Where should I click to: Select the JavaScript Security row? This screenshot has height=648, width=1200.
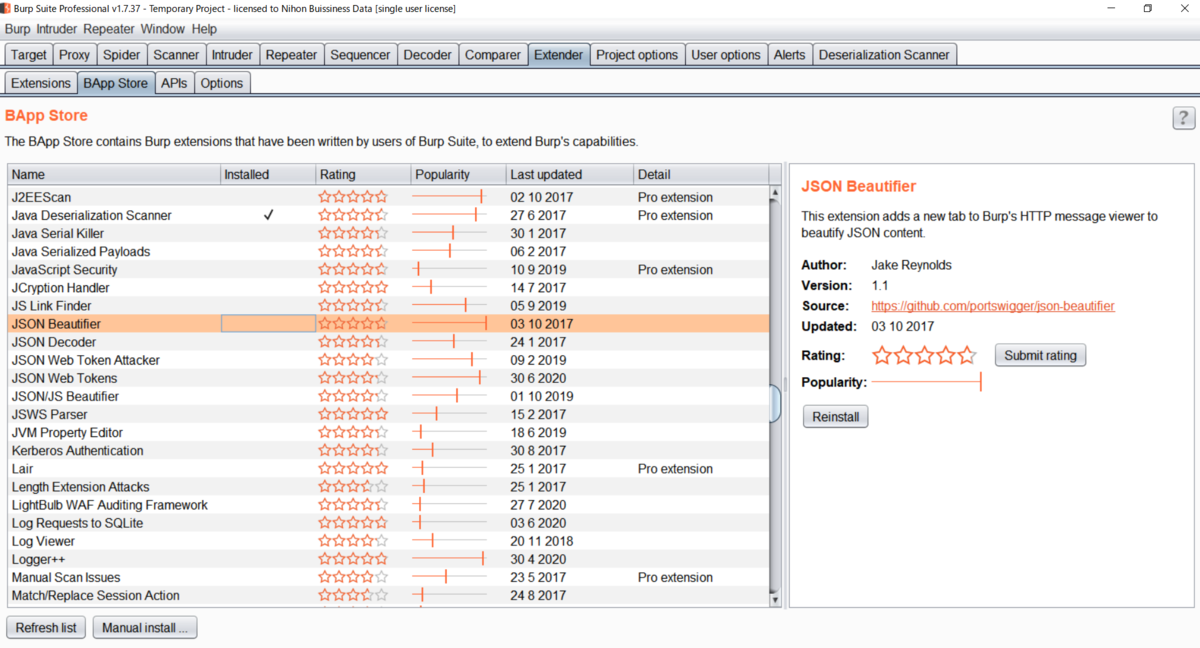click(x=388, y=270)
